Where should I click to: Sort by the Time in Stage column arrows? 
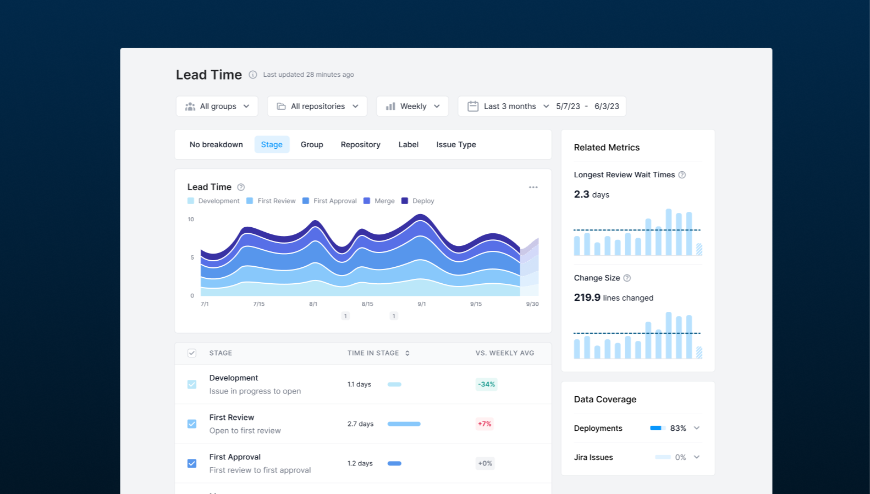pyautogui.click(x=407, y=353)
